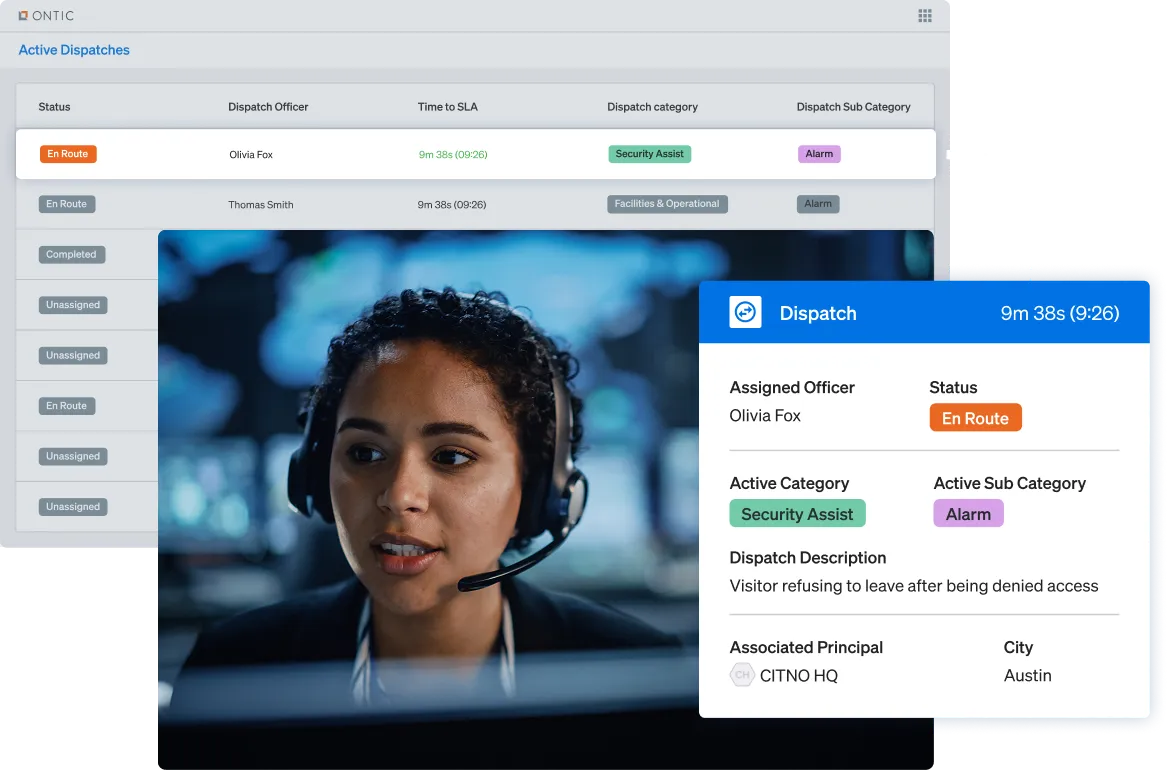The width and height of the screenshot is (1169, 770).
Task: Click the Dispatch category column header
Action: tap(652, 107)
